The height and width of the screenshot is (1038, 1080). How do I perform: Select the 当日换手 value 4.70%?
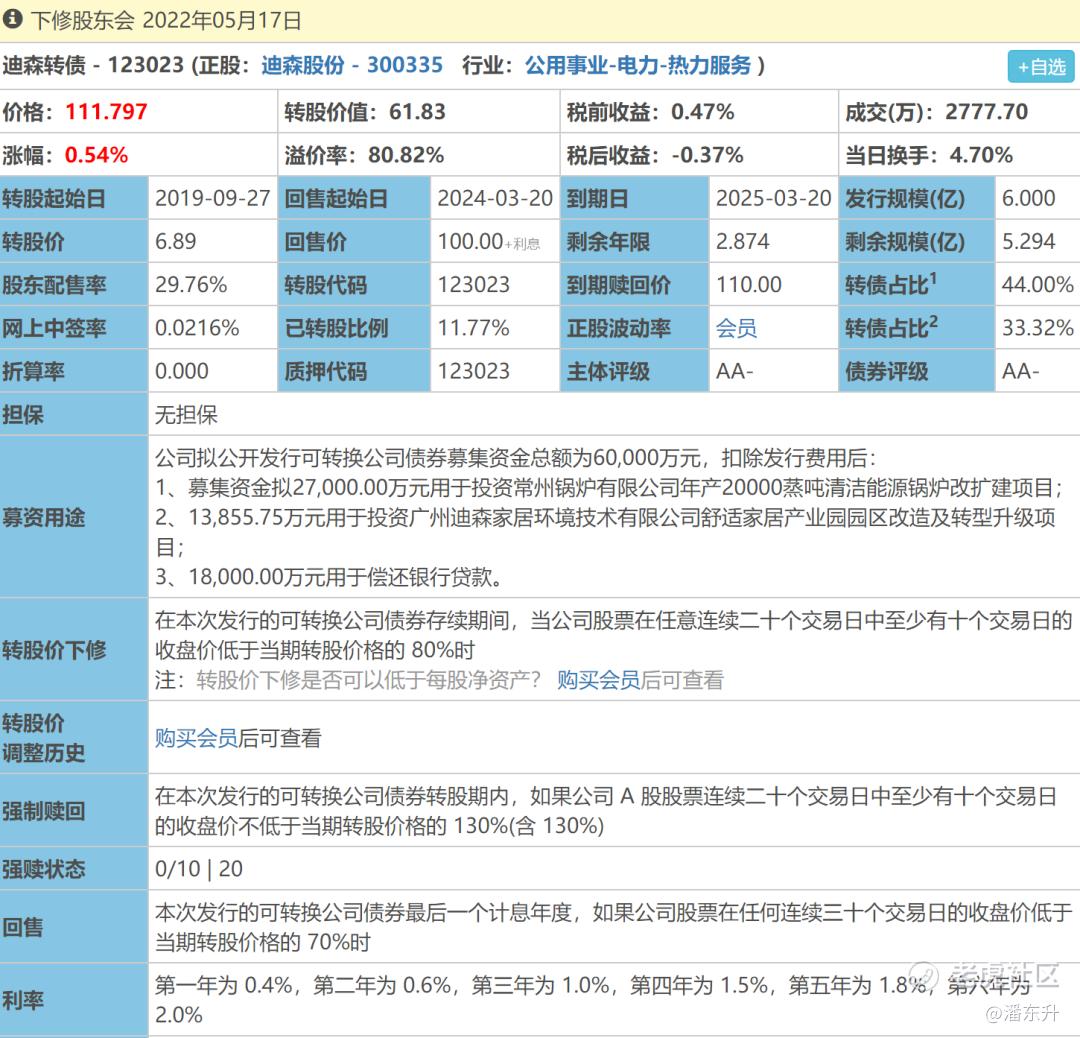click(982, 155)
